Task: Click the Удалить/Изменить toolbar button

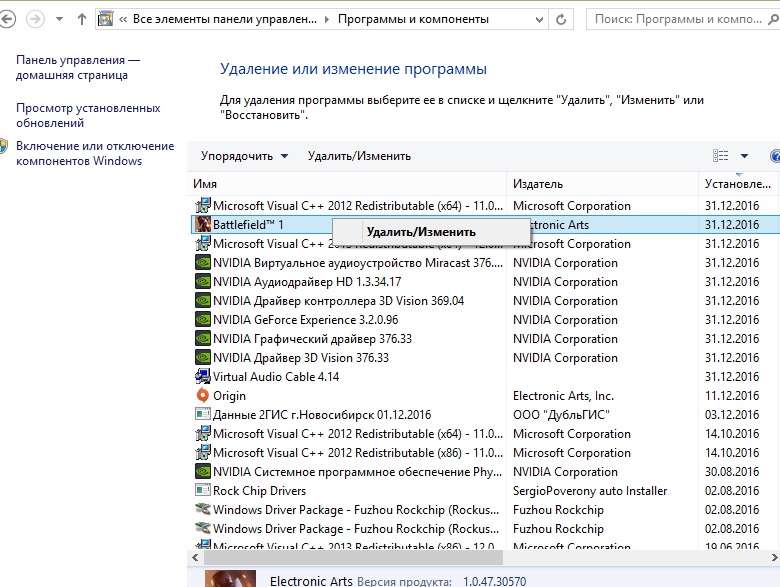Action: (359, 156)
